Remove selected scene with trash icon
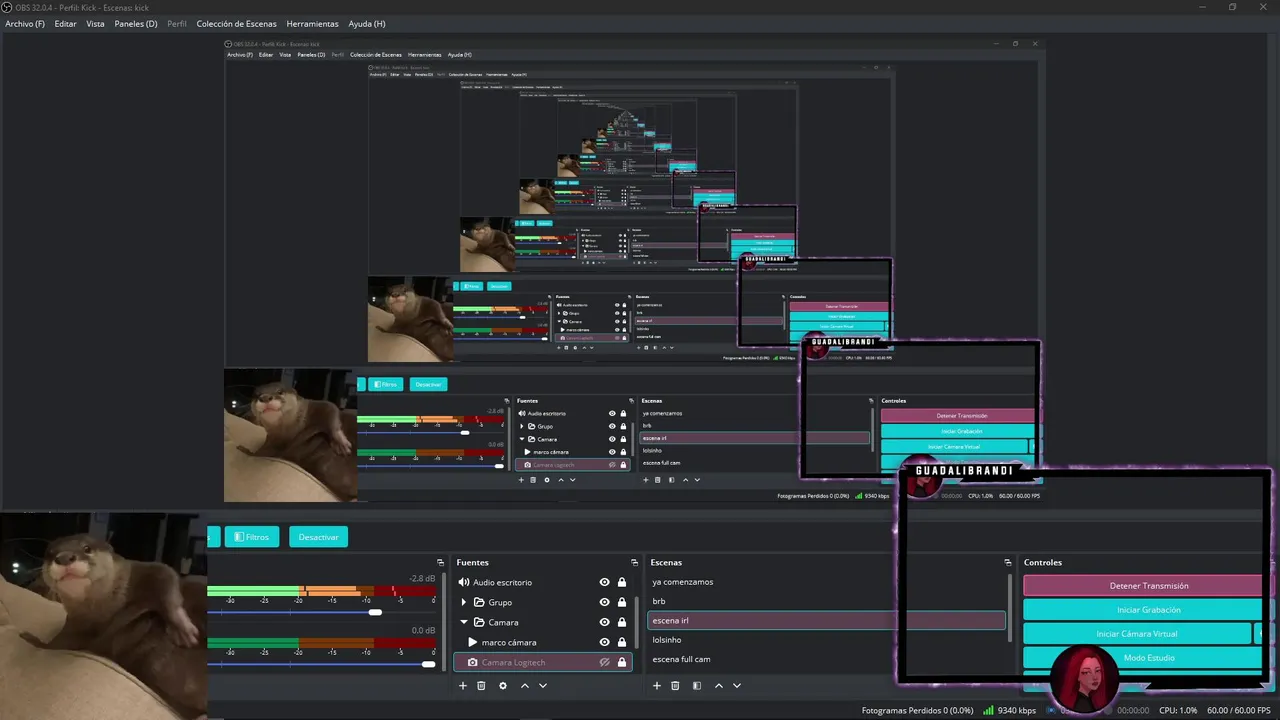This screenshot has width=1280, height=720. (675, 686)
